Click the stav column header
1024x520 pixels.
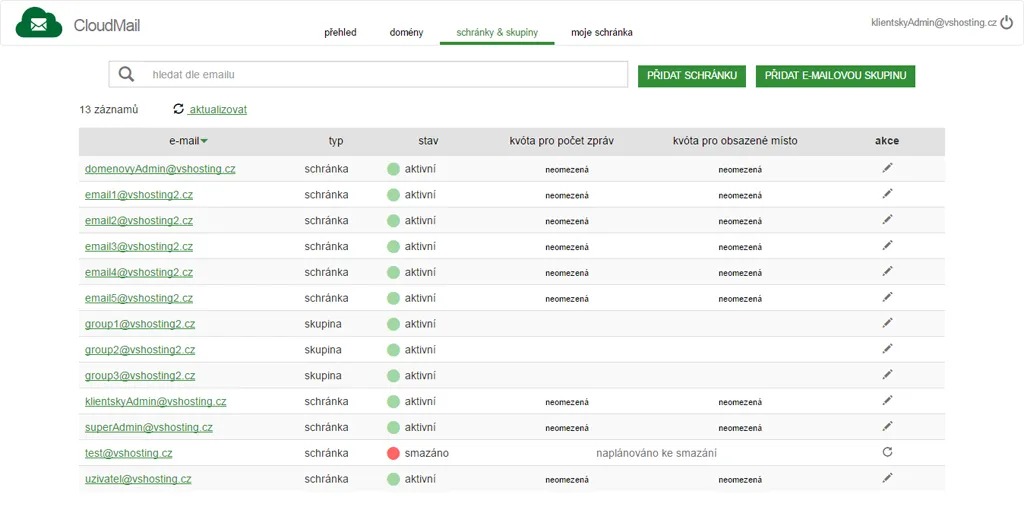(x=428, y=141)
